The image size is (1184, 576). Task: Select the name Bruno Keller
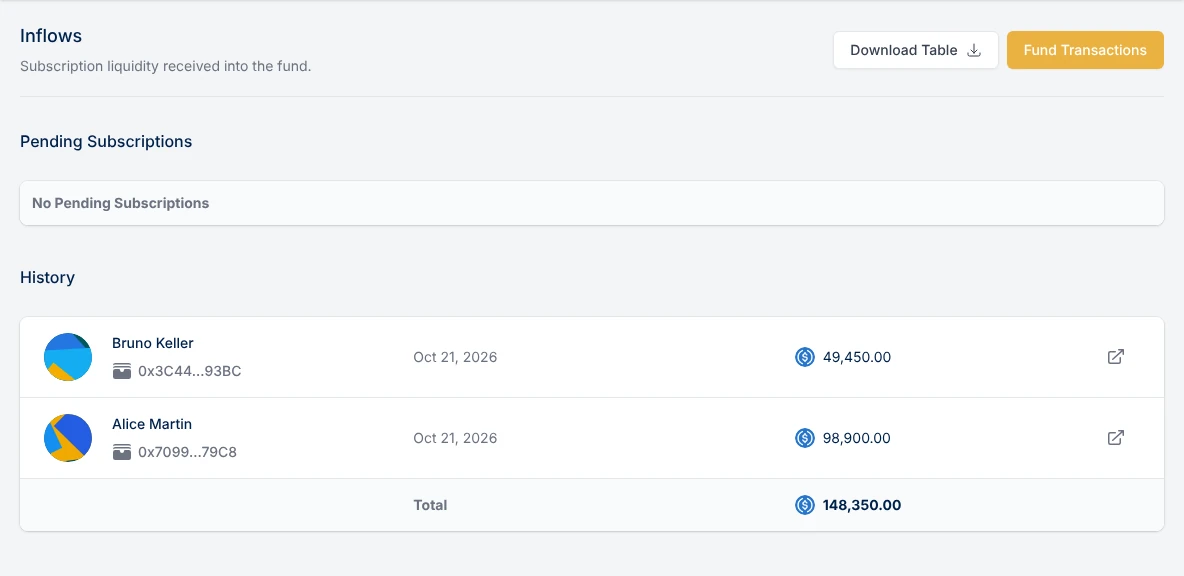153,343
